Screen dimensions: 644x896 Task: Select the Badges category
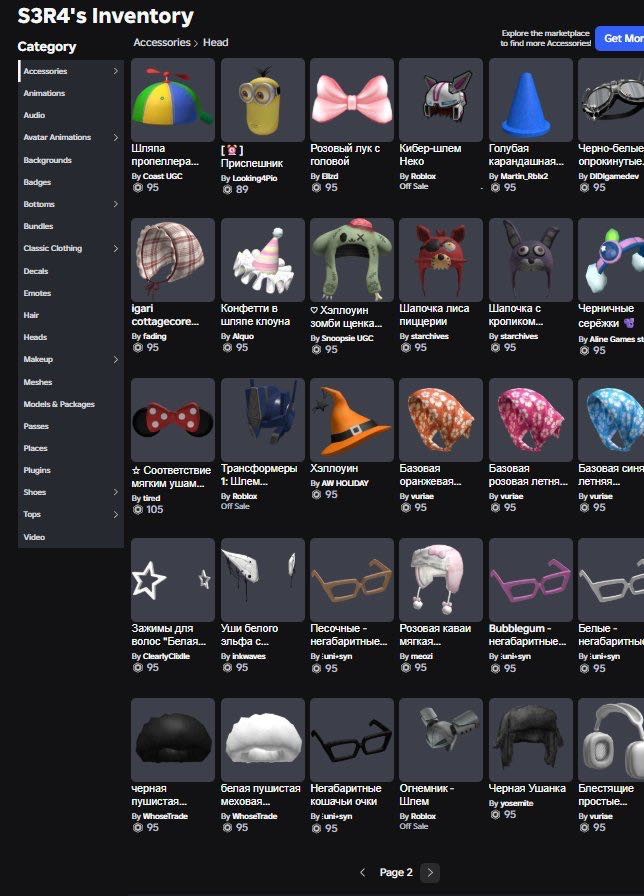tap(37, 182)
